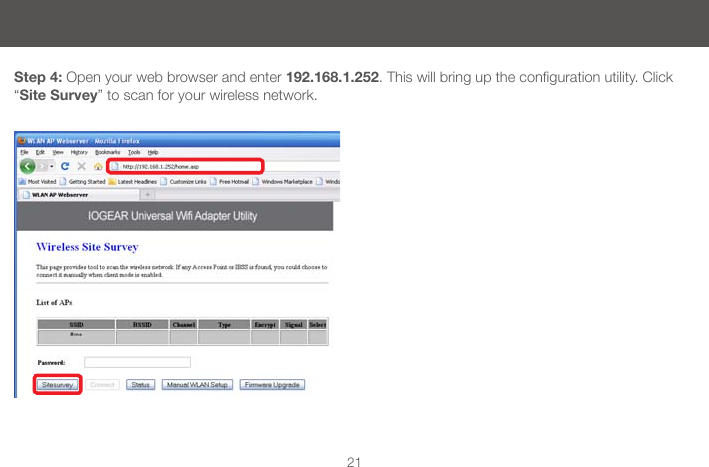The image size is (709, 467).
Task: Open the Tools menu
Action: click(134, 152)
